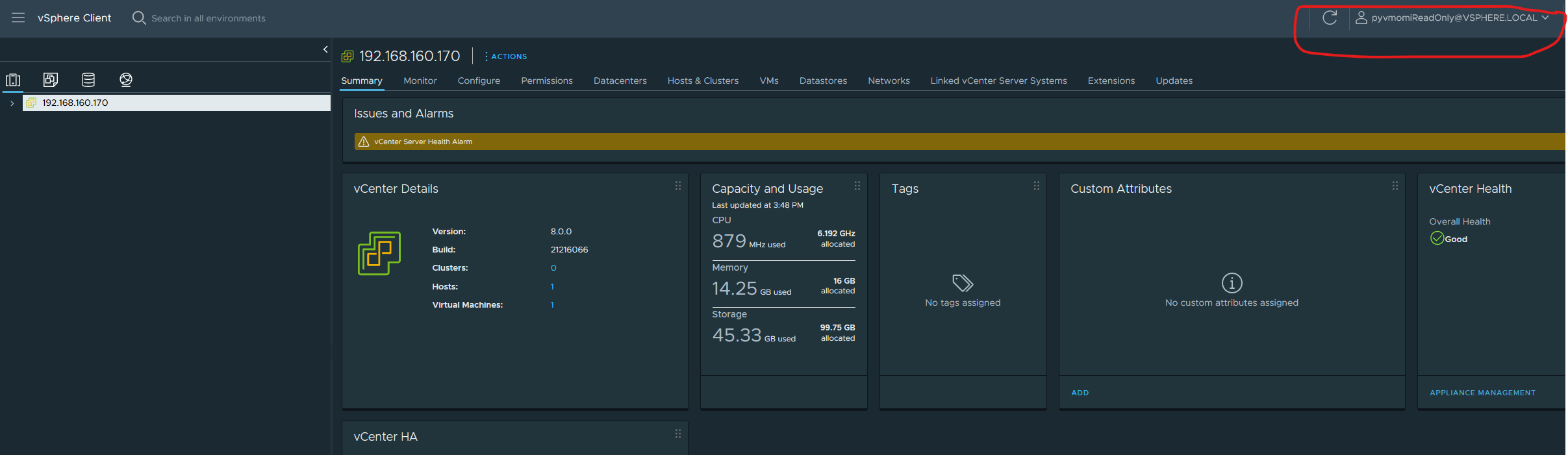1568x455 pixels.
Task: Switch to the Summary tab
Action: click(x=362, y=80)
